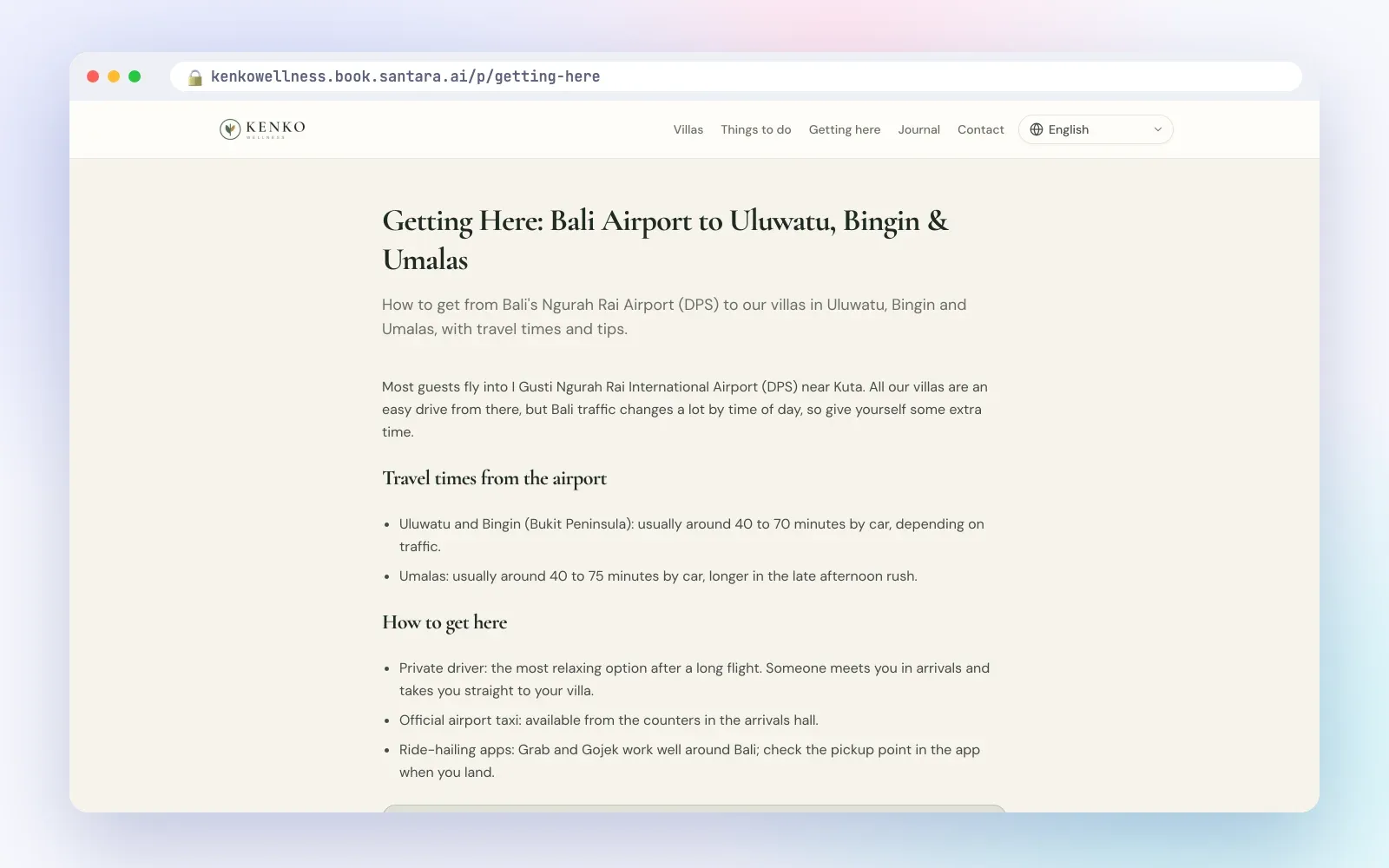This screenshot has width=1389, height=868.
Task: Click the KENKO brand wordmark
Action: [x=276, y=128]
